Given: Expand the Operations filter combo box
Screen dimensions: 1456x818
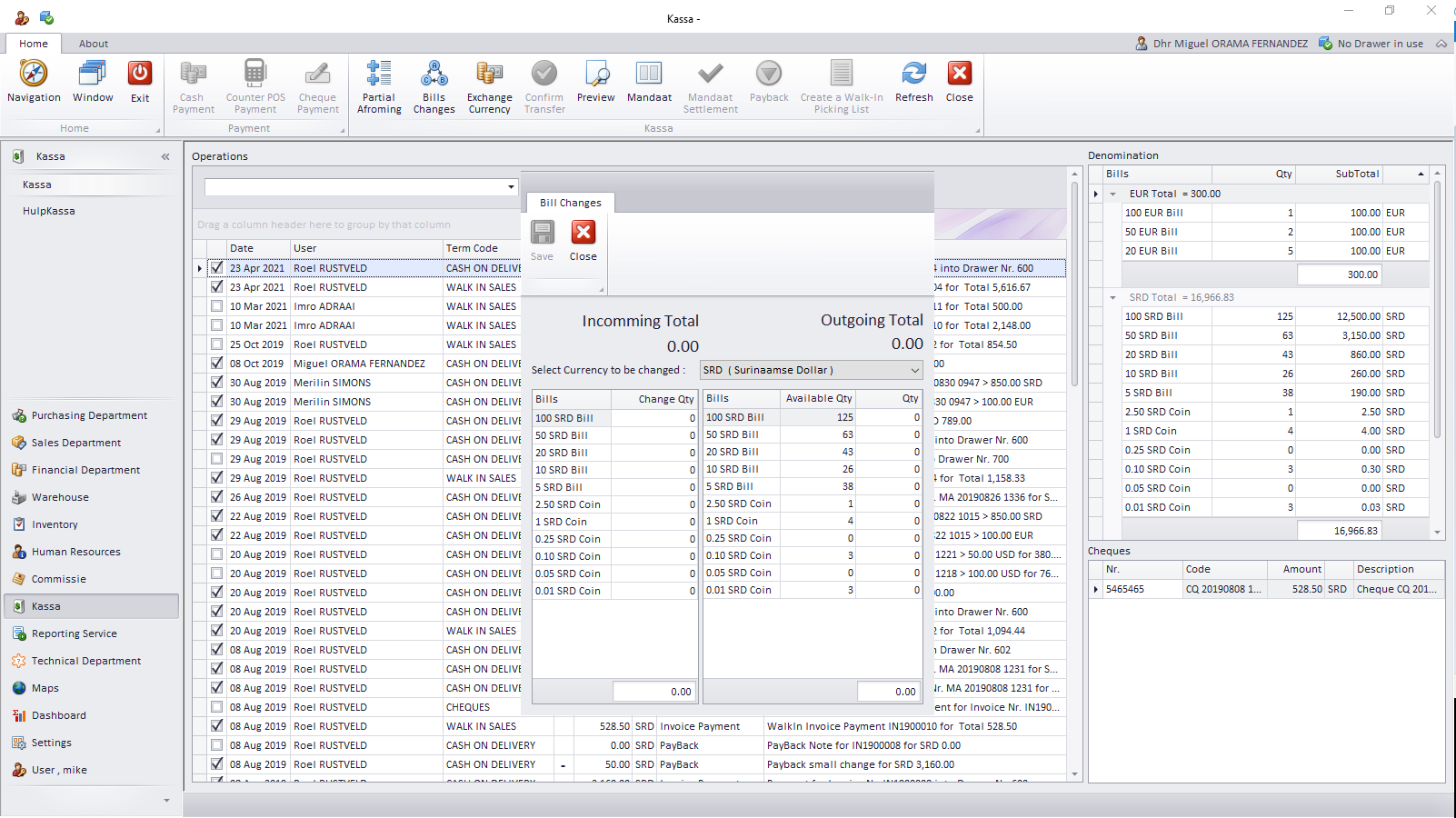Looking at the screenshot, I should coord(511,187).
